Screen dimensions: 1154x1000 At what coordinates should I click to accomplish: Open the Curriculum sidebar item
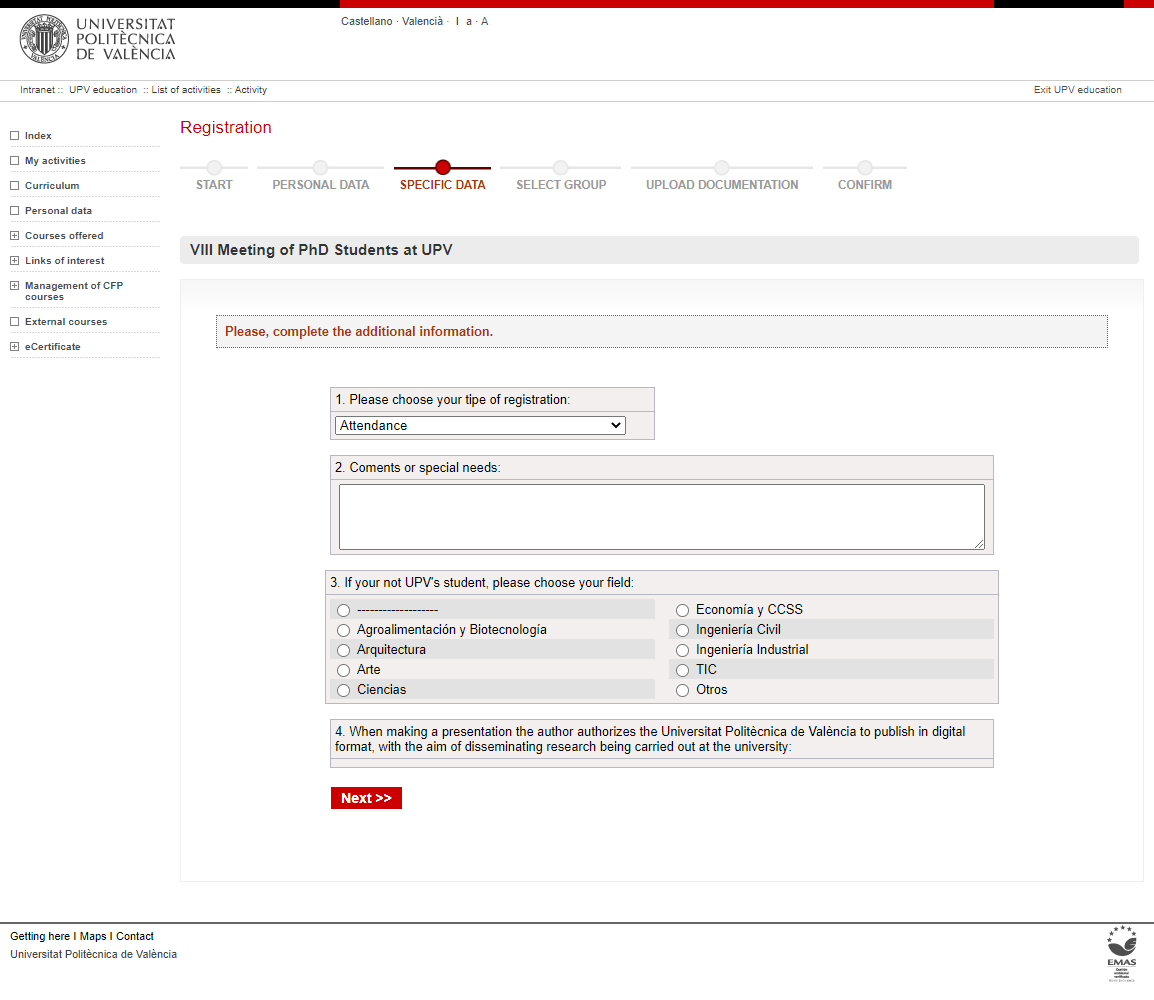click(52, 186)
